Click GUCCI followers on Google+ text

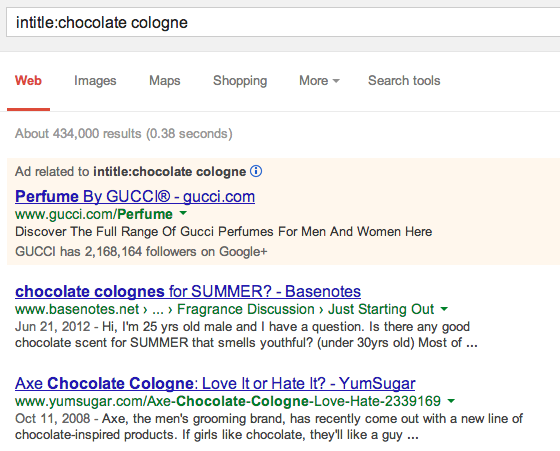(141, 251)
